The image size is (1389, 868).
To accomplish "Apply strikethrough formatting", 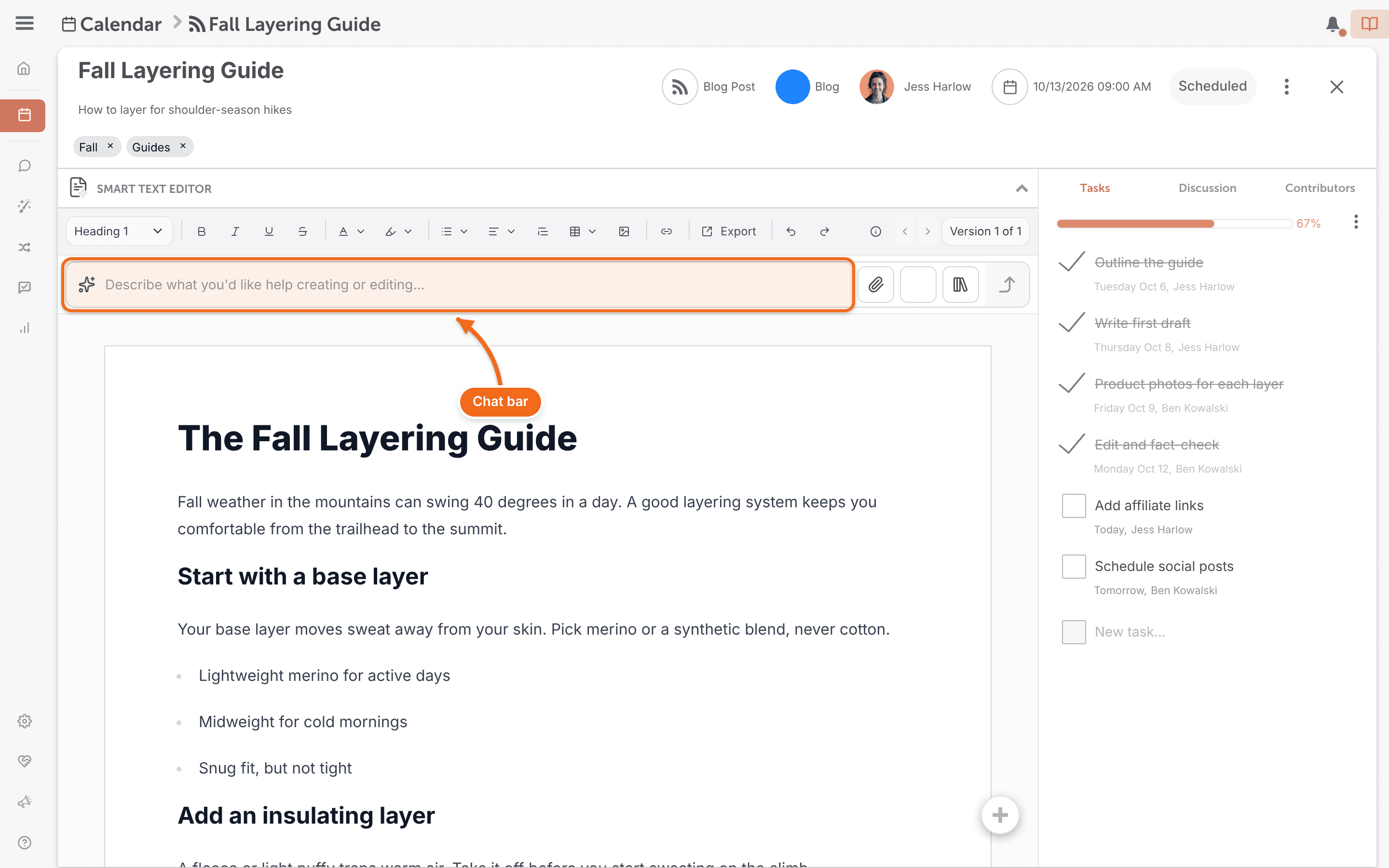I will pos(302,231).
